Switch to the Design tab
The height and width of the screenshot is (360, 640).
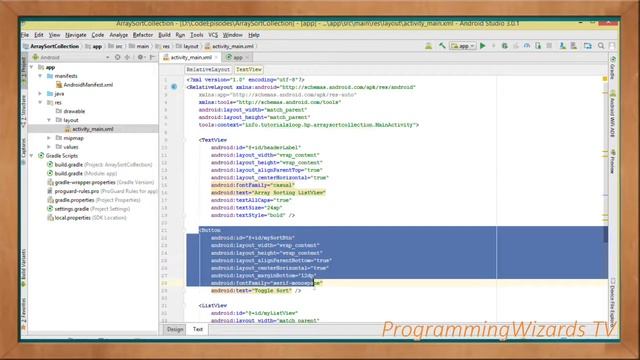coord(175,329)
